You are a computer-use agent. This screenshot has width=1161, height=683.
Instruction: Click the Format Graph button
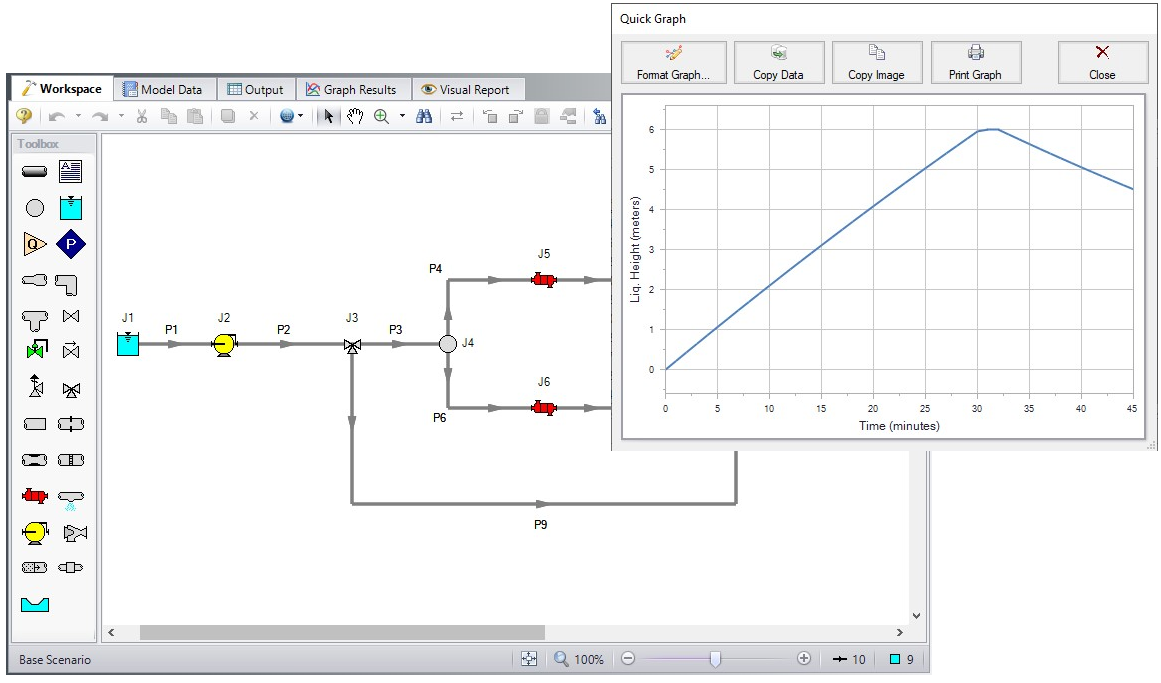[x=672, y=63]
